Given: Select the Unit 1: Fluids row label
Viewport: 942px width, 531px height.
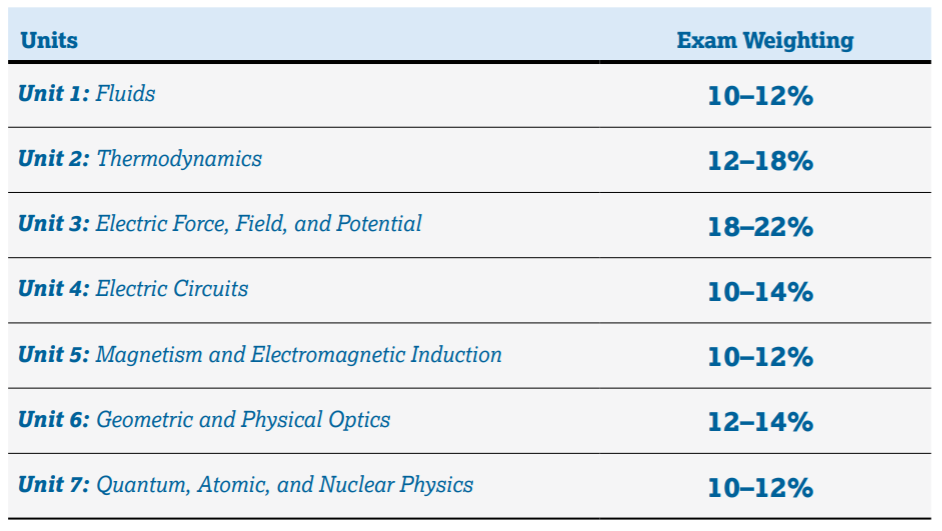Looking at the screenshot, I should click(x=87, y=94).
